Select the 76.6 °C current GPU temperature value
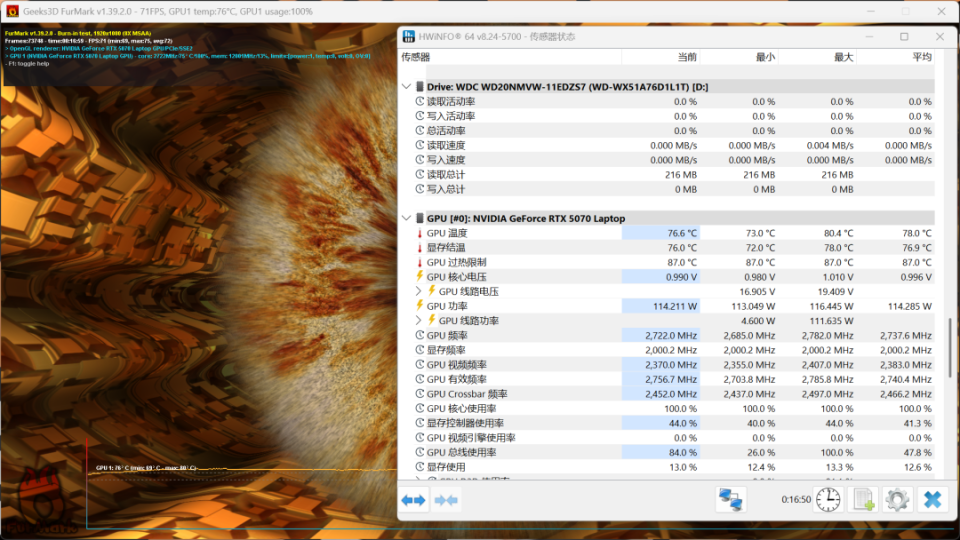Screen dimensions: 960x540 pyautogui.click(x=681, y=233)
